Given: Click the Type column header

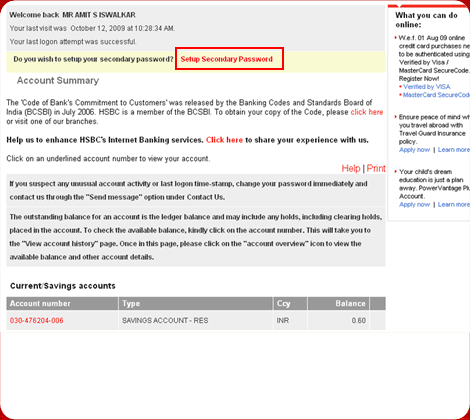Looking at the screenshot, I should click(x=196, y=304).
